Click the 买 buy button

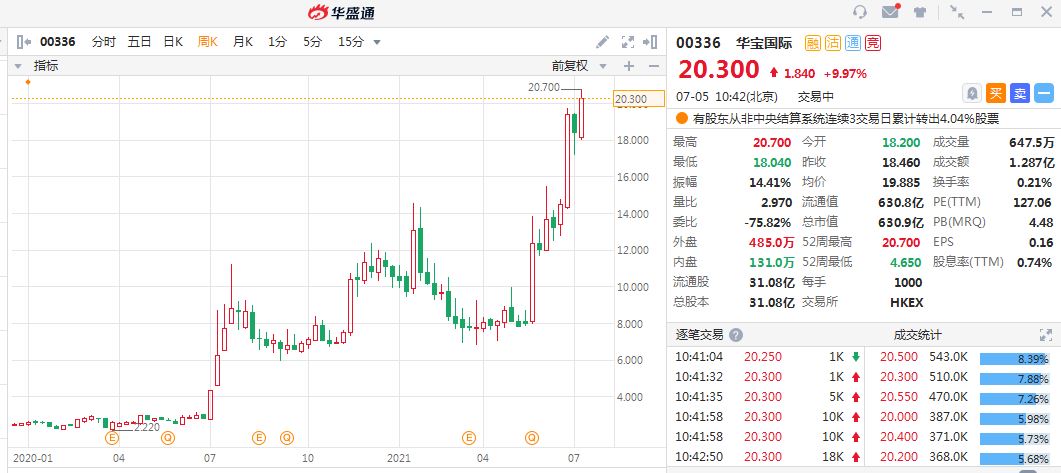[x=995, y=93]
